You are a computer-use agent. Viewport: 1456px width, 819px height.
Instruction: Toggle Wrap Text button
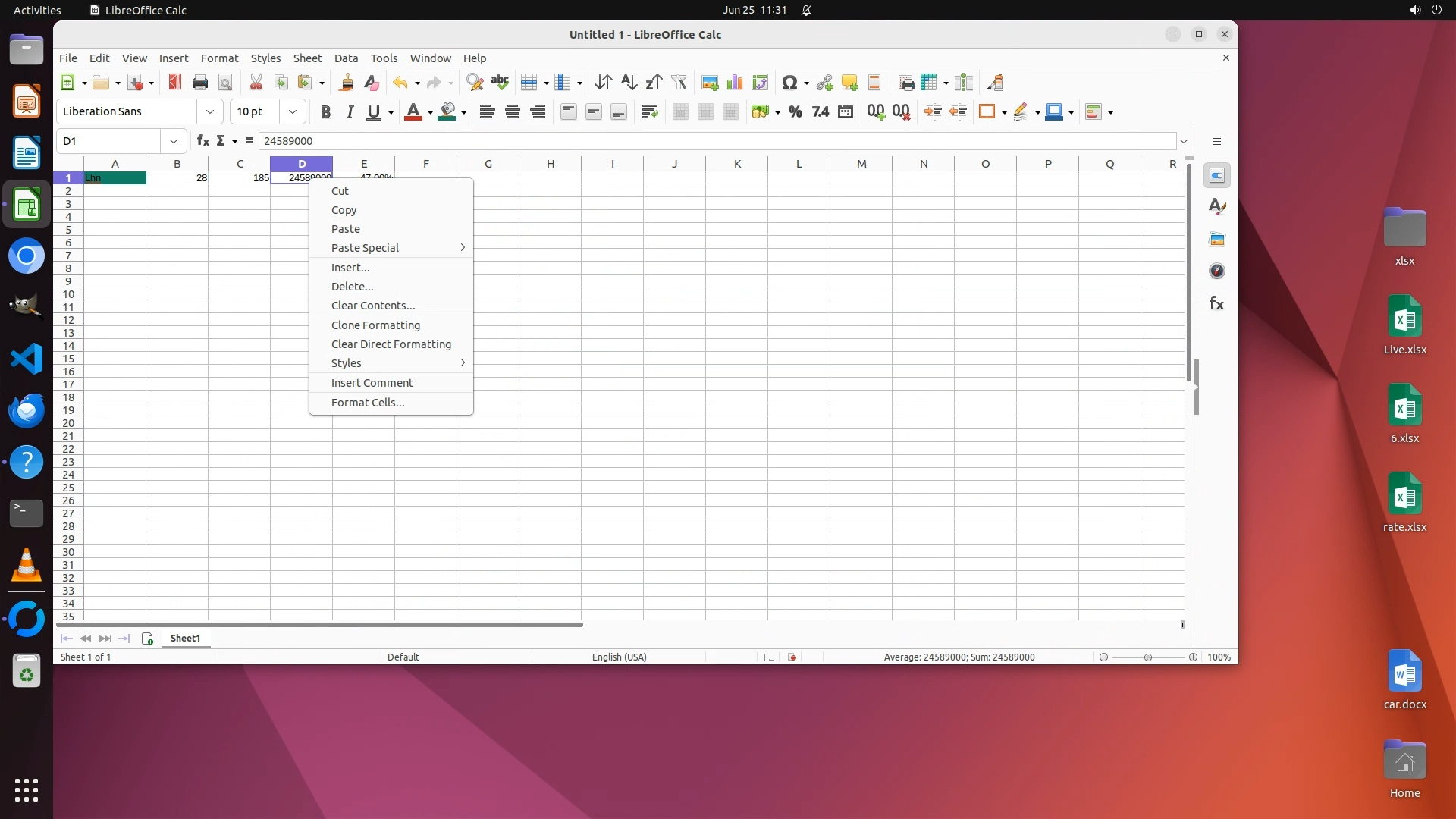pyautogui.click(x=649, y=112)
